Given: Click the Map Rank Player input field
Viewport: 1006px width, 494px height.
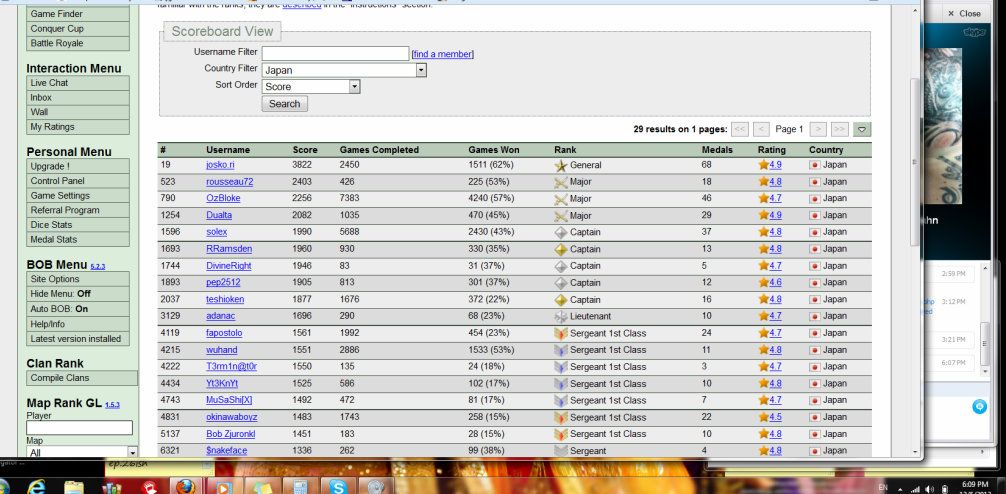Looking at the screenshot, I should click(x=80, y=427).
